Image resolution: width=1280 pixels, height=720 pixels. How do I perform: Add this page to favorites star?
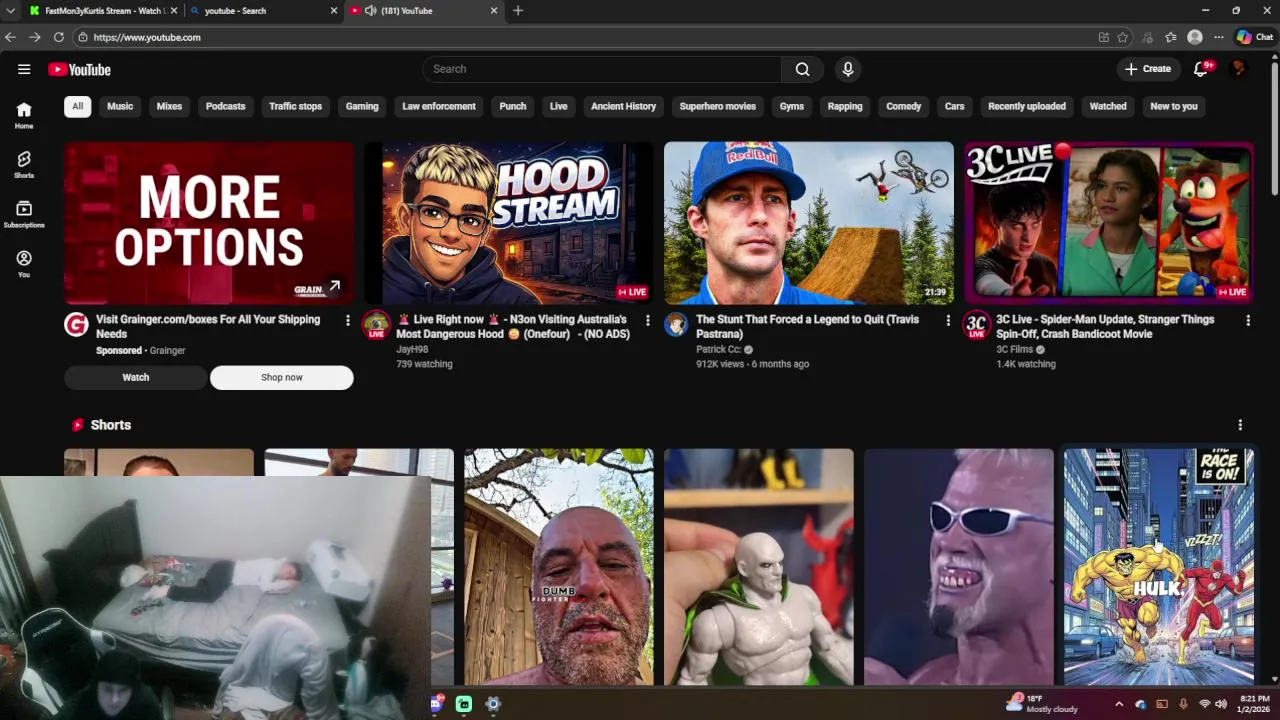pos(1123,37)
